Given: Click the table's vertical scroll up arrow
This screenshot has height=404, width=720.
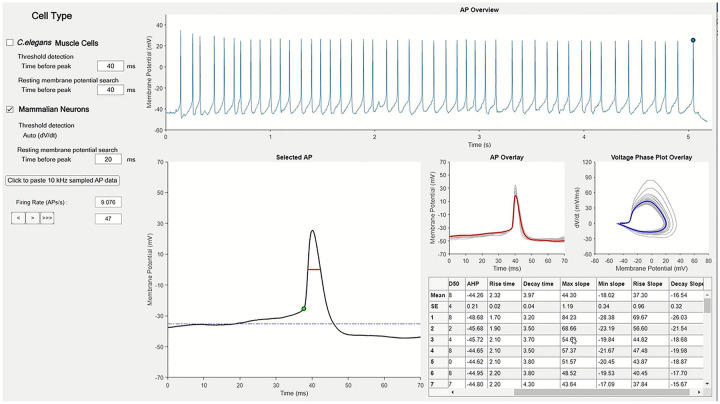Looking at the screenshot, I should pos(707,294).
